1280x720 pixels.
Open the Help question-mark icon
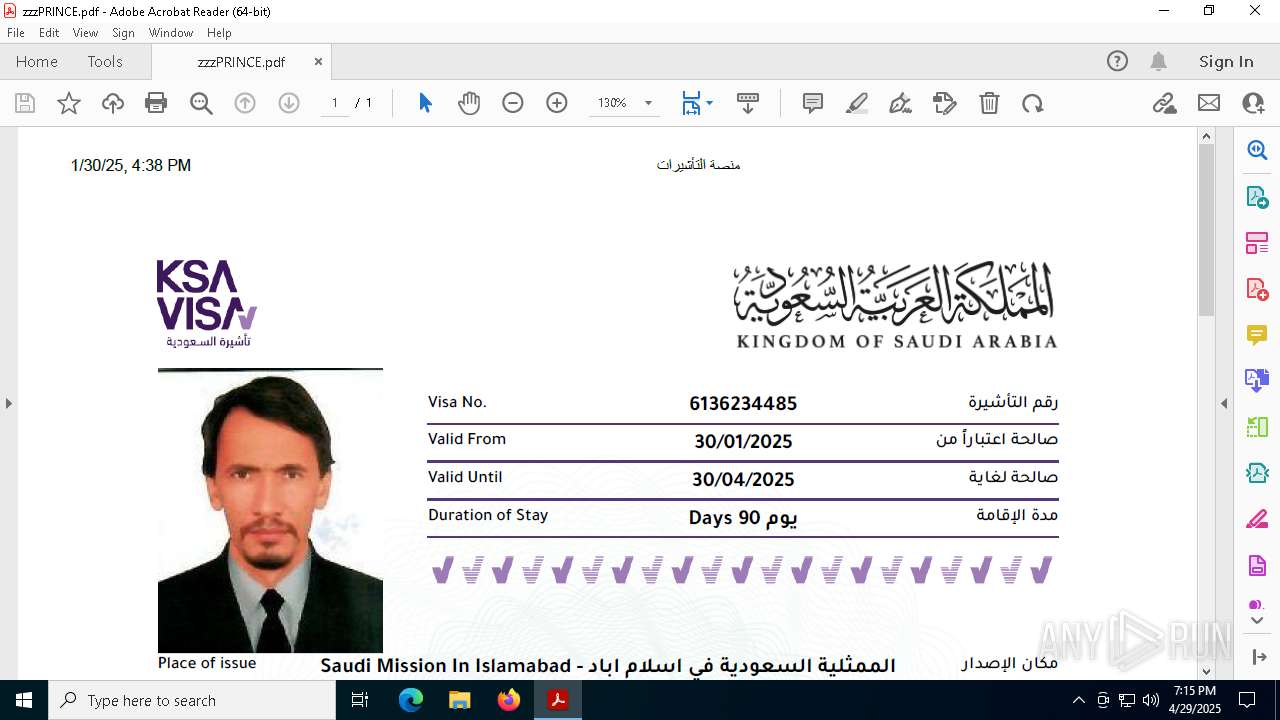(1117, 61)
